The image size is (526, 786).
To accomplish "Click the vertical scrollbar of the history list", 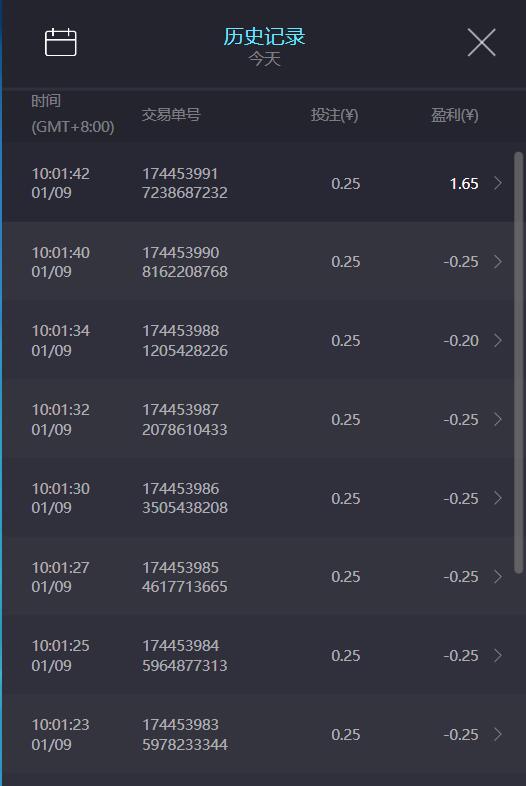I will pos(518,362).
